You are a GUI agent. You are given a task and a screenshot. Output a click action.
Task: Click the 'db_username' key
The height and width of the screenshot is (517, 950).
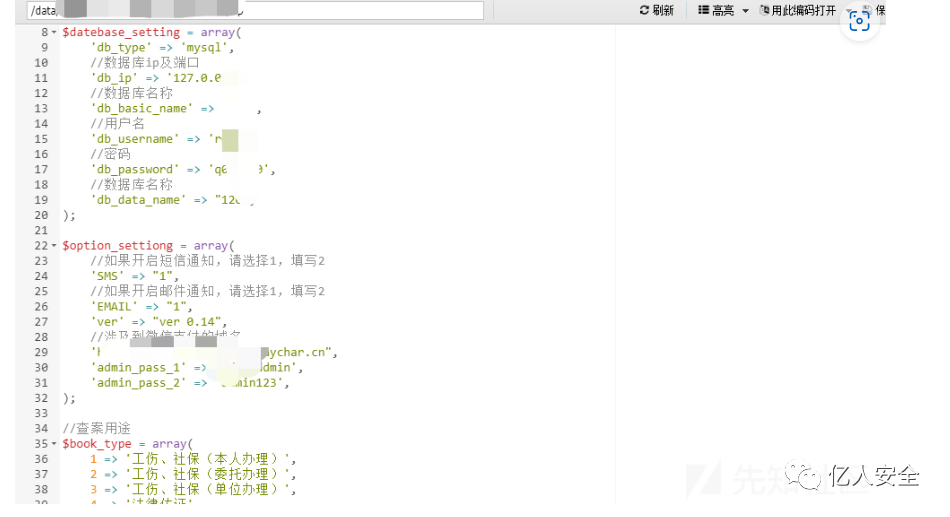[x=135, y=139]
